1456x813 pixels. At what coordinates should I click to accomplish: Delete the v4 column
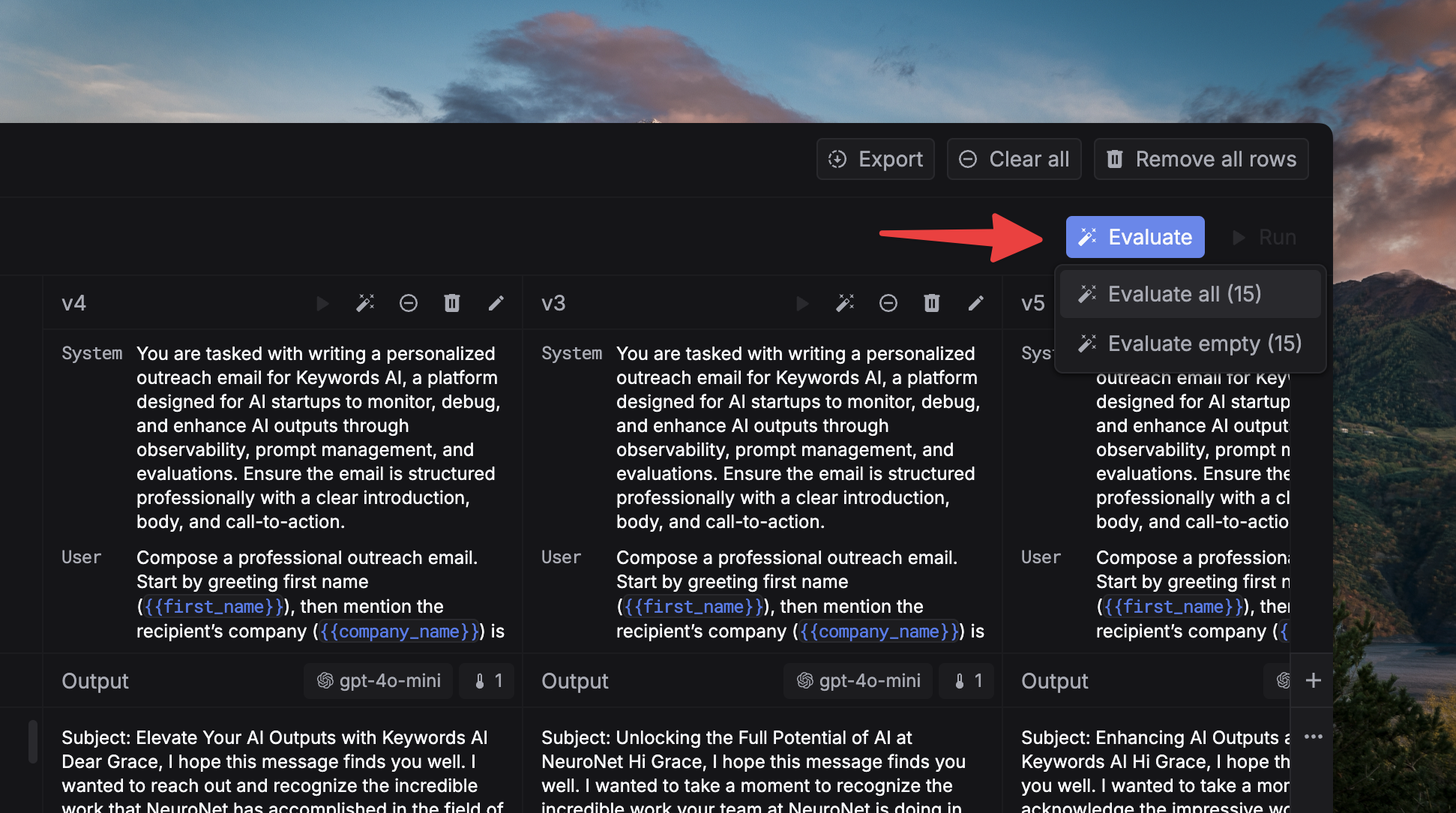pos(452,303)
